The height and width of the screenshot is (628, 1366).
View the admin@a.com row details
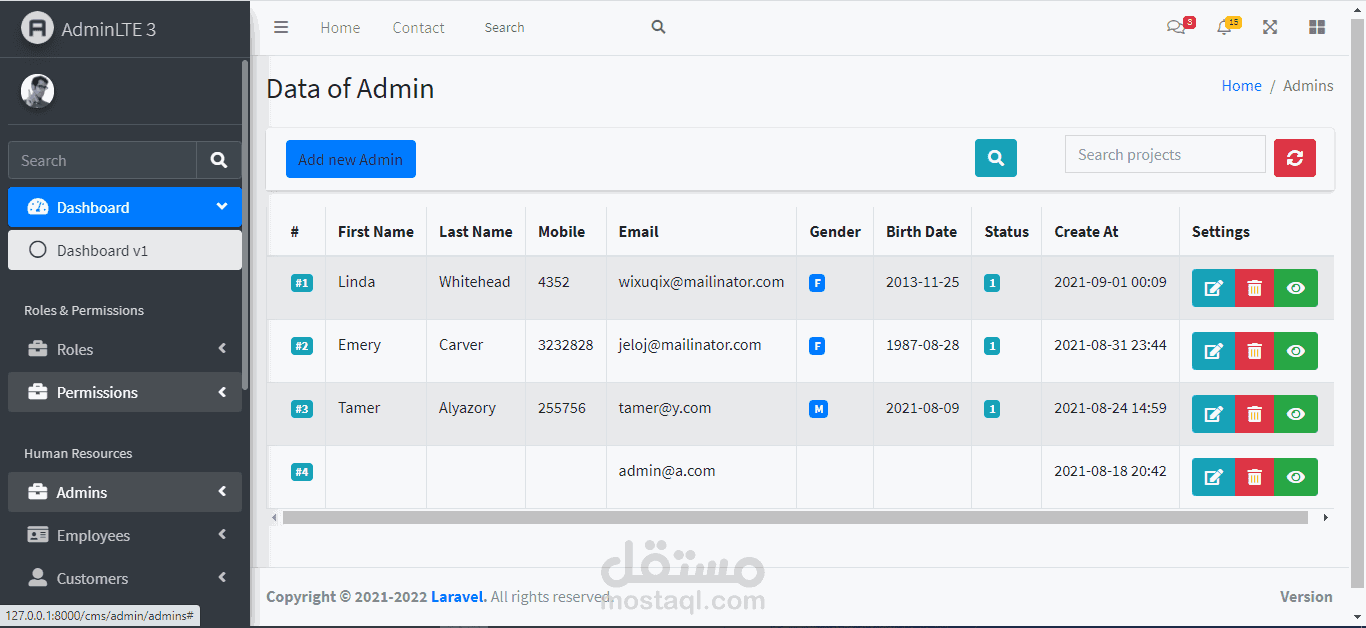tap(1296, 477)
